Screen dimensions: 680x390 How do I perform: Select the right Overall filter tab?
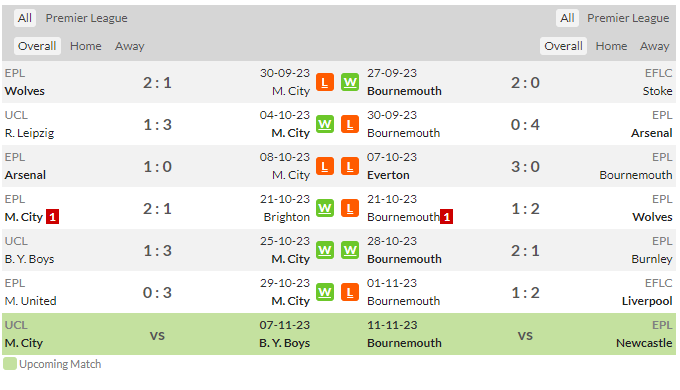(563, 46)
